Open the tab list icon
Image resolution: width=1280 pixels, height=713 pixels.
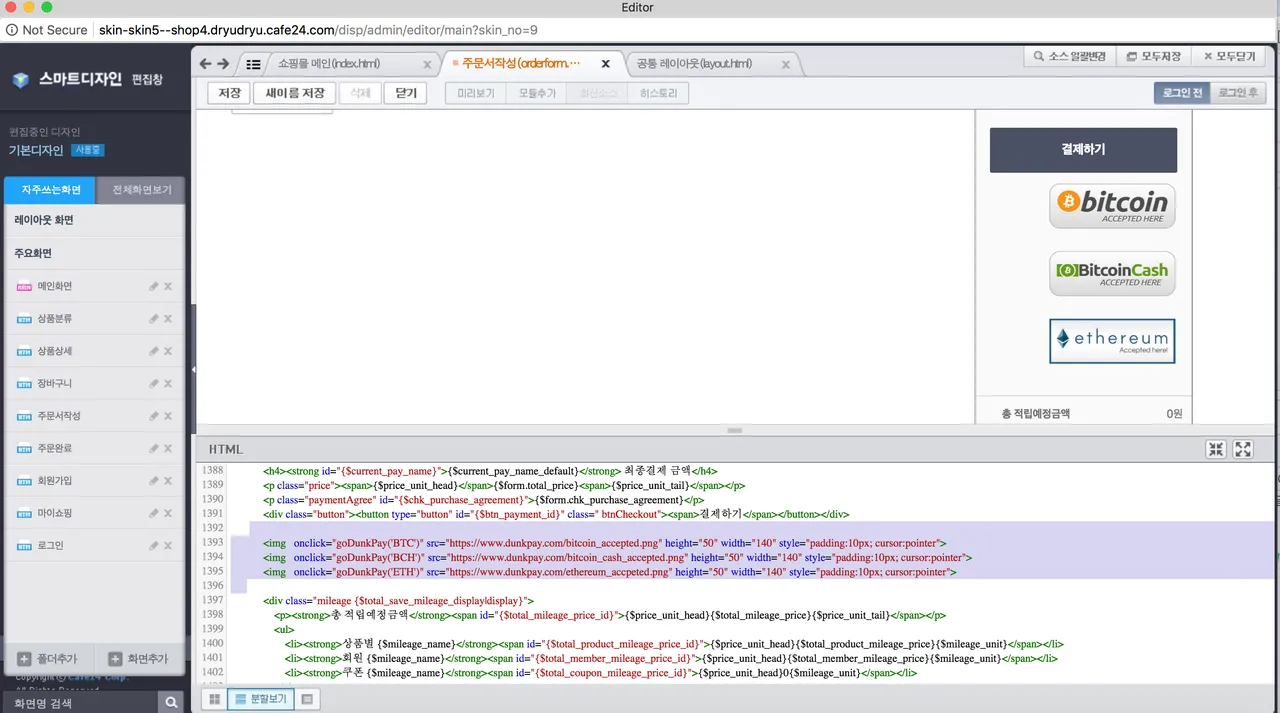click(x=253, y=63)
